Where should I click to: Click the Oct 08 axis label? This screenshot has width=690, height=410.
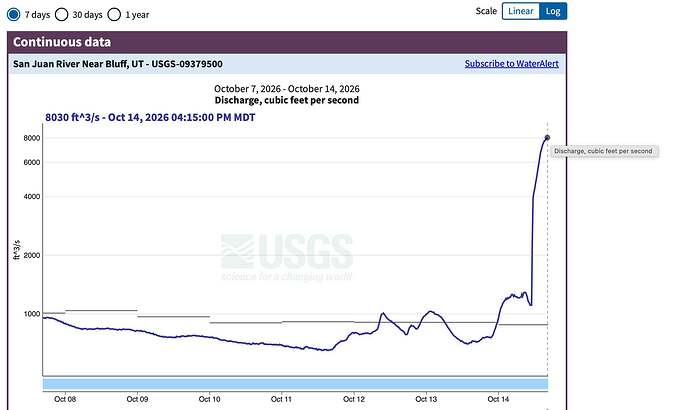[65, 399]
